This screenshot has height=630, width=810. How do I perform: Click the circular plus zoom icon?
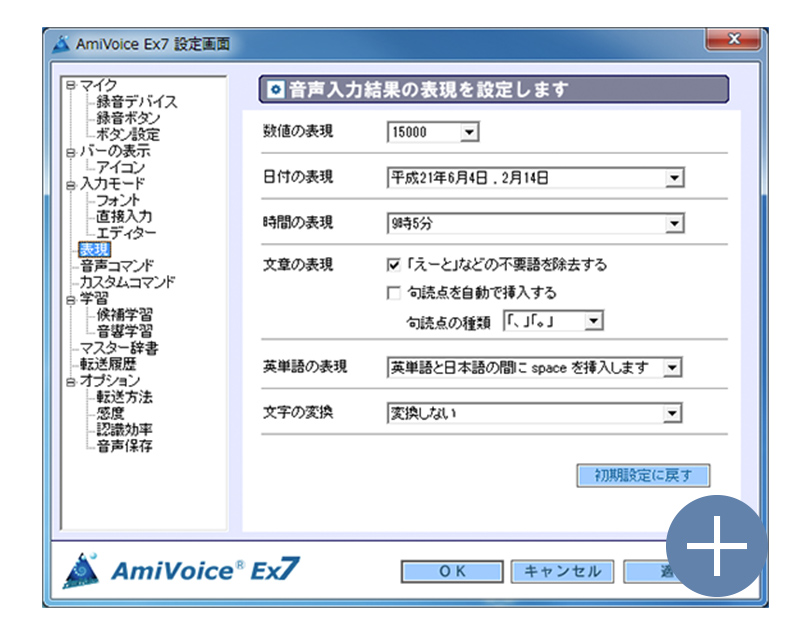click(716, 545)
